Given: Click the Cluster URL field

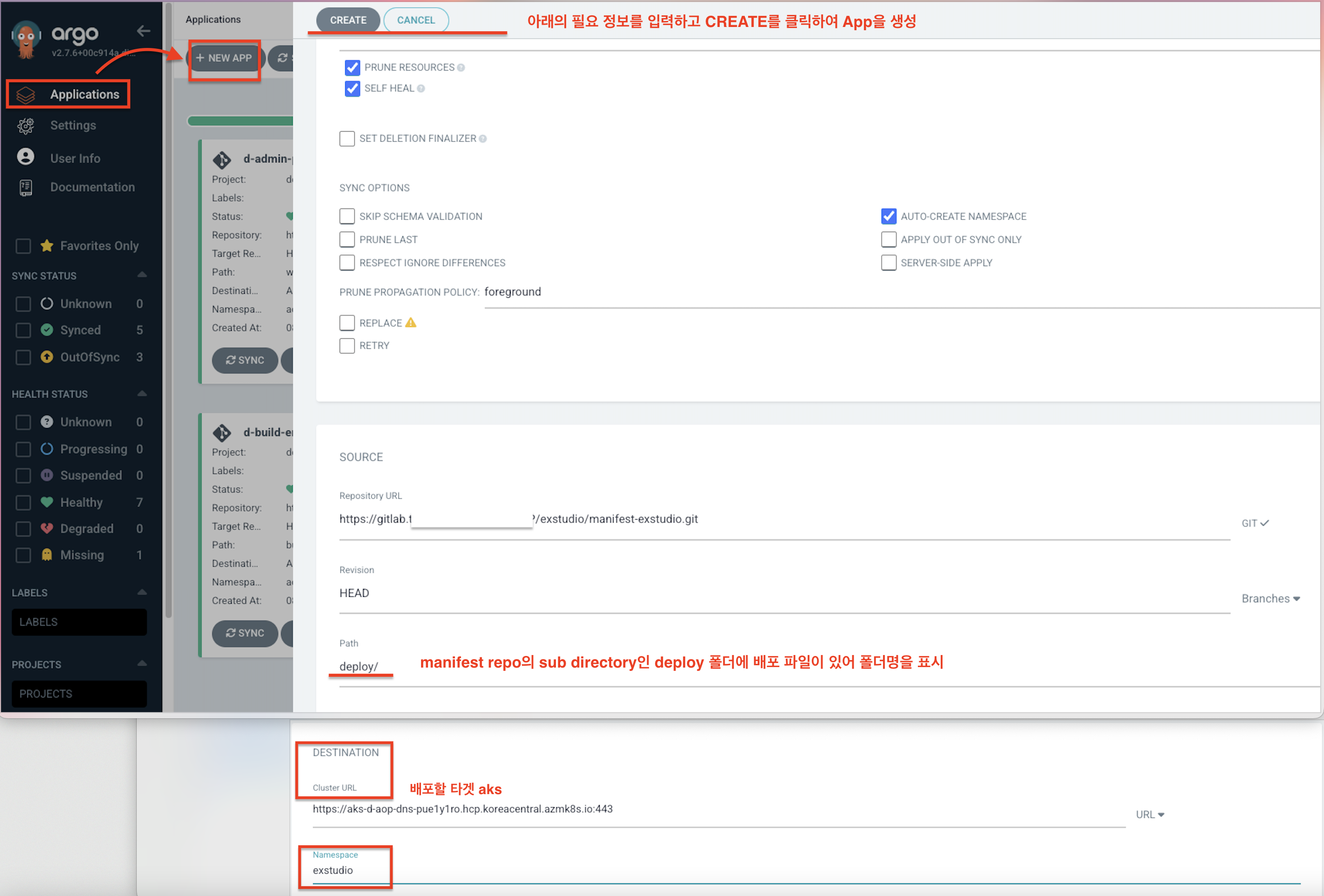Looking at the screenshot, I should point(719,810).
